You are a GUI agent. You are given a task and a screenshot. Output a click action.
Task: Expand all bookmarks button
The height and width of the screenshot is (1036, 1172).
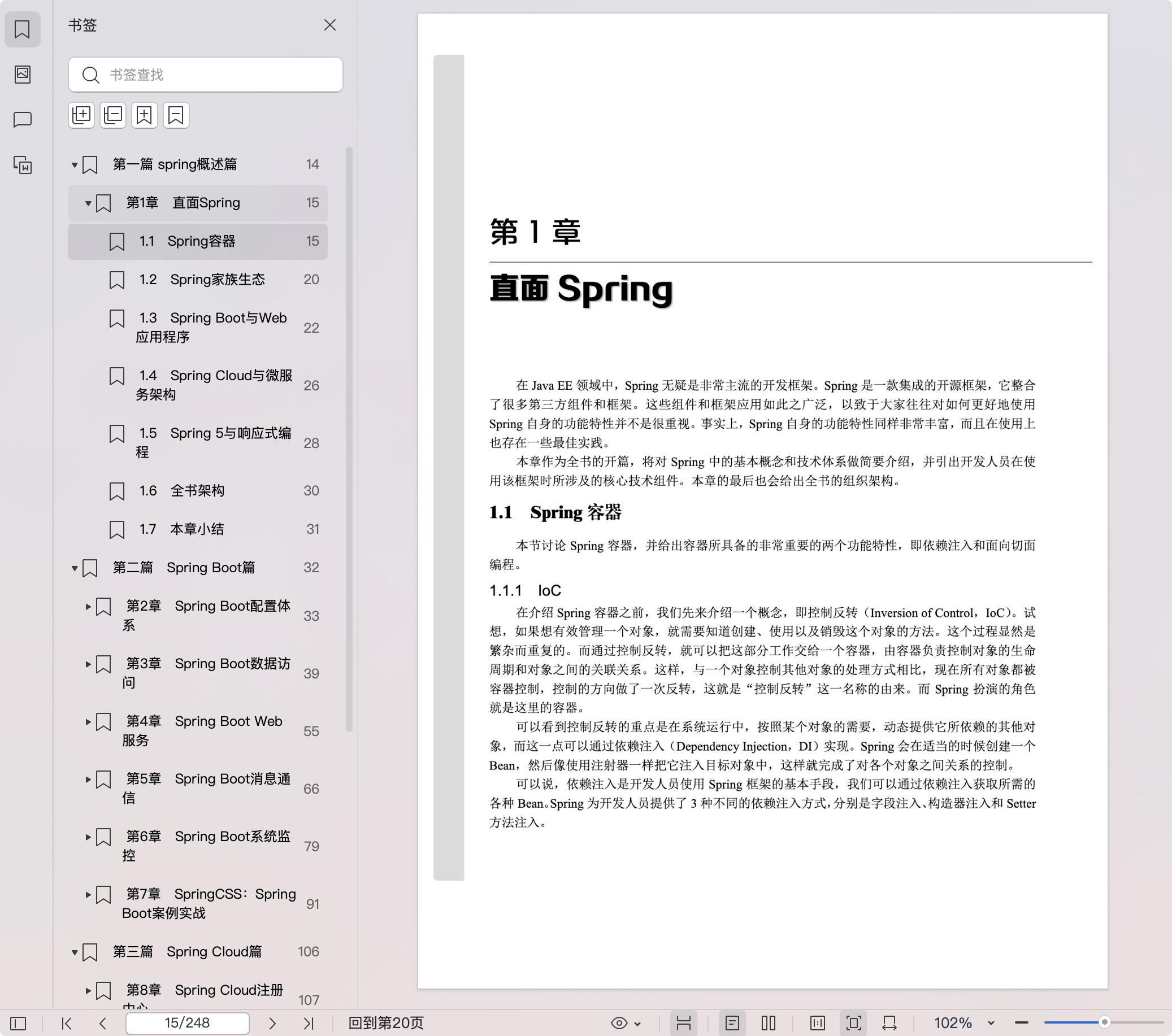point(81,115)
